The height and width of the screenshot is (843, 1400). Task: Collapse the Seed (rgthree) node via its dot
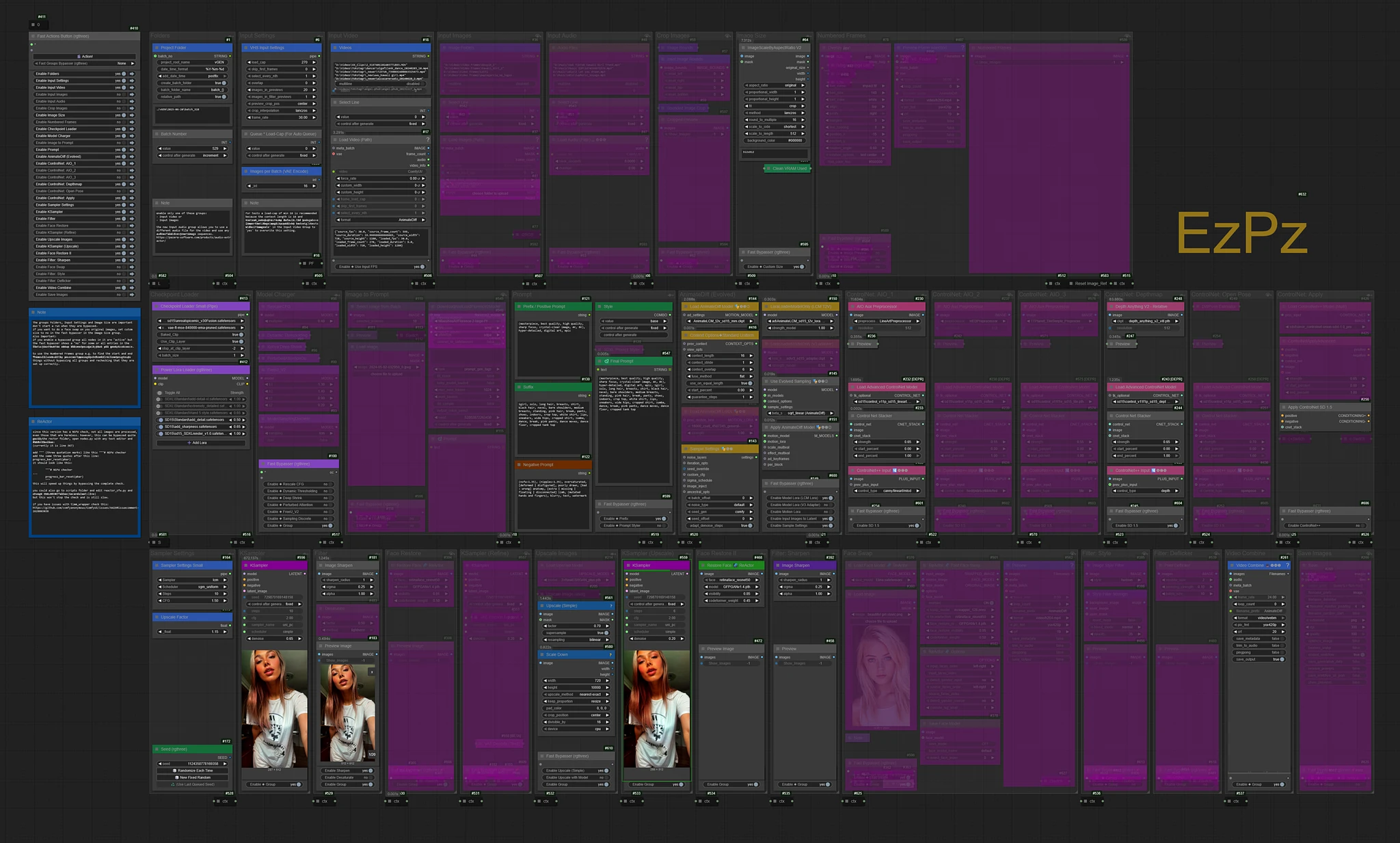(x=157, y=749)
